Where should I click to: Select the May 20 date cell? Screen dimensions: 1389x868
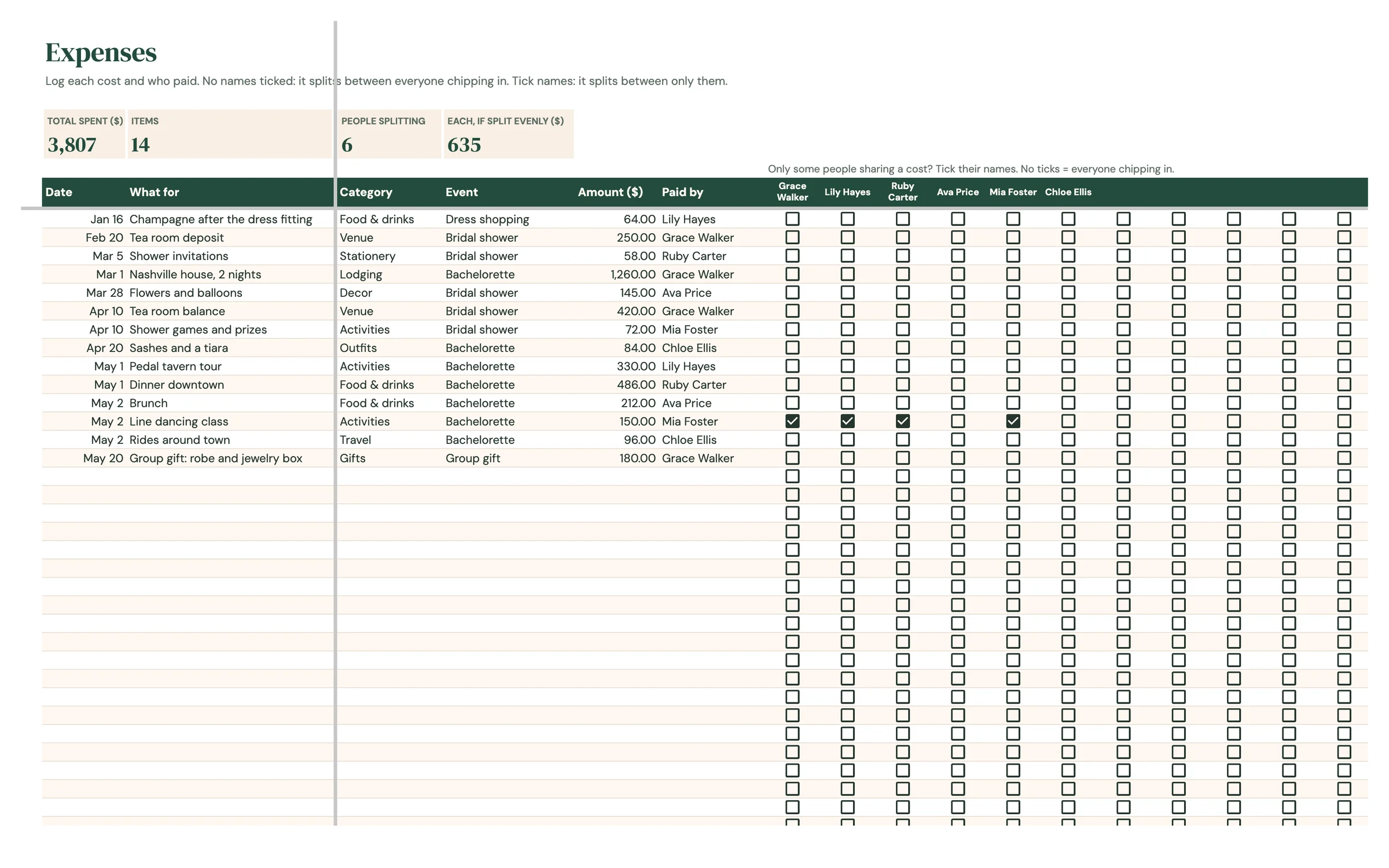(x=84, y=458)
